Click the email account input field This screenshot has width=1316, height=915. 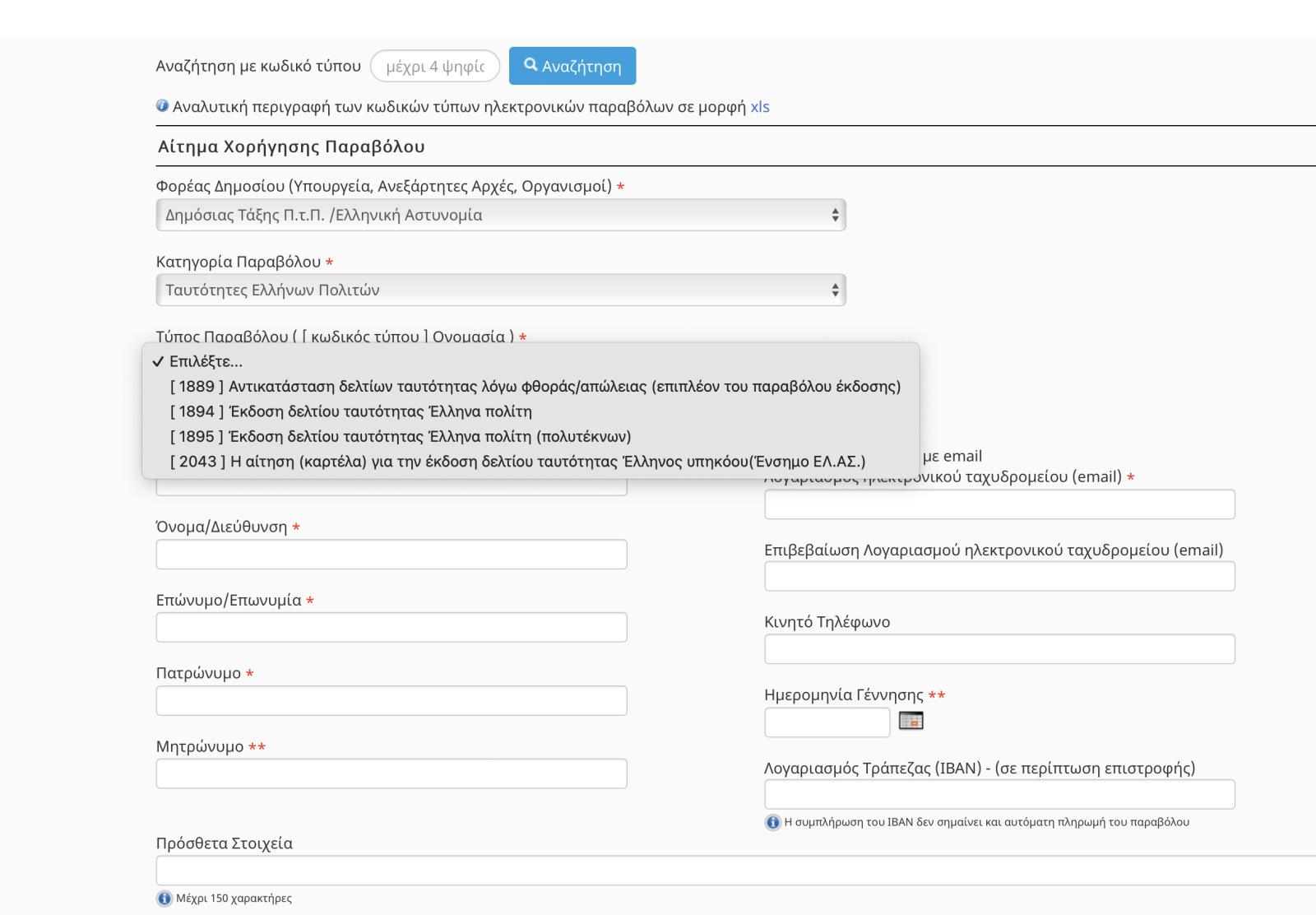(x=999, y=504)
